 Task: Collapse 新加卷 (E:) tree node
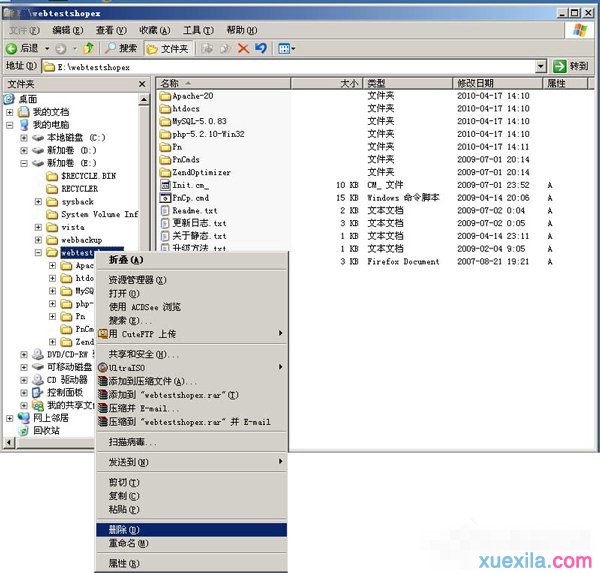pyautogui.click(x=24, y=163)
